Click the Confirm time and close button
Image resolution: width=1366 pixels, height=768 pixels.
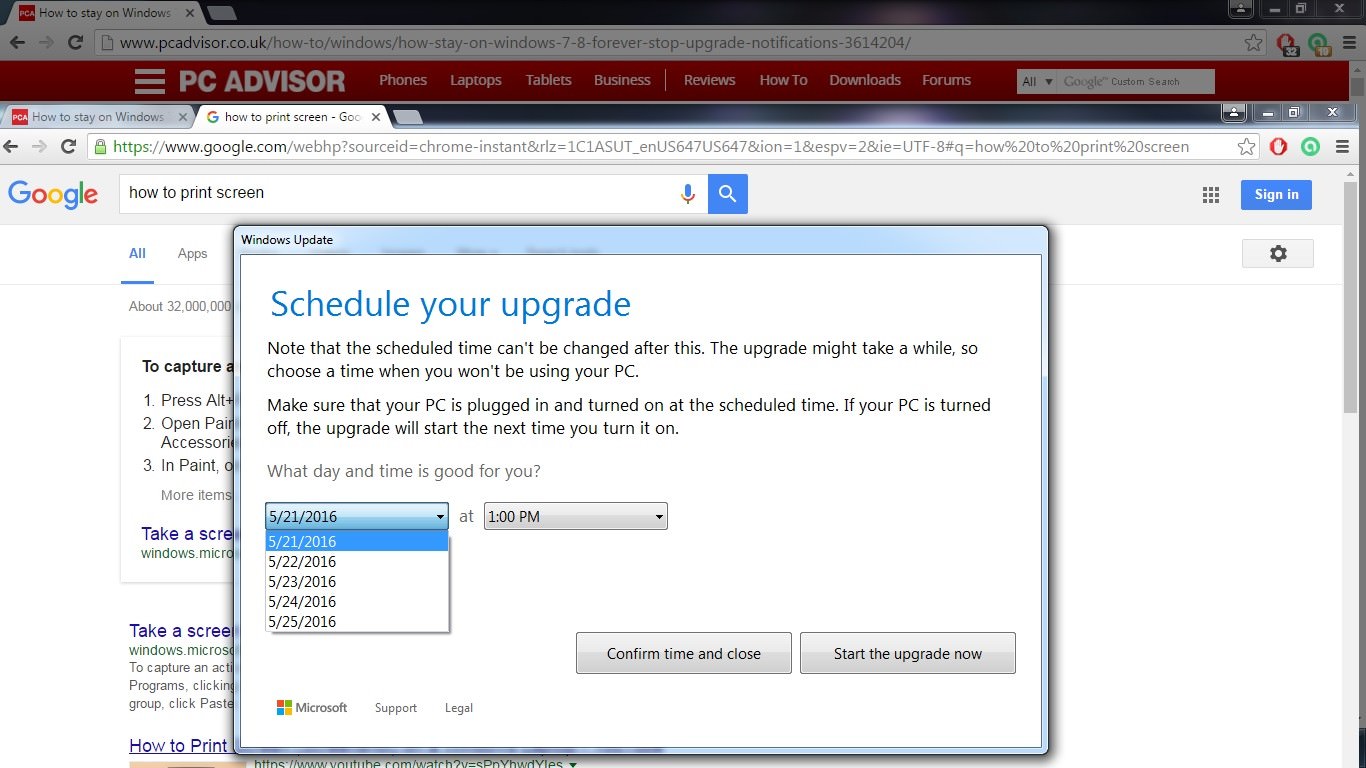[x=684, y=653]
